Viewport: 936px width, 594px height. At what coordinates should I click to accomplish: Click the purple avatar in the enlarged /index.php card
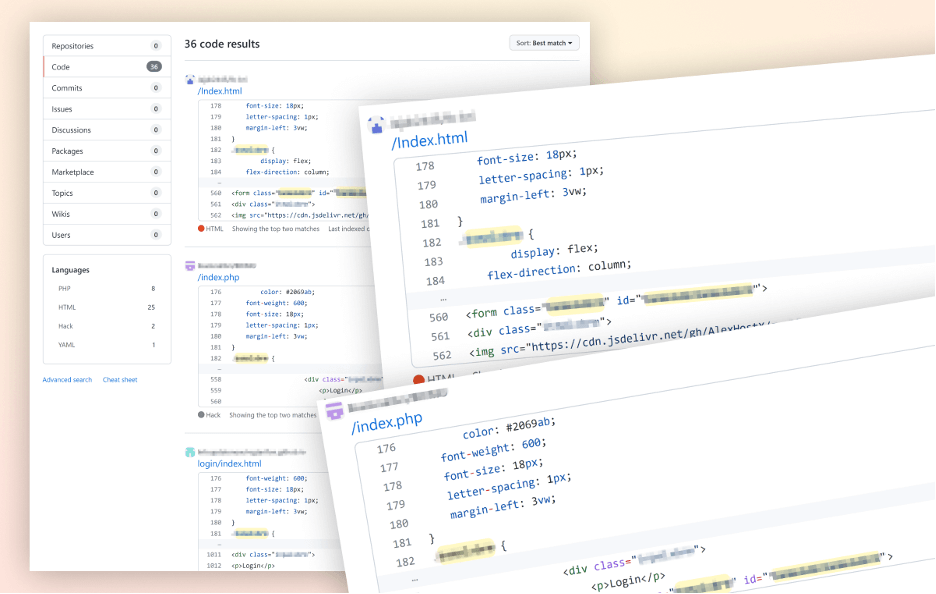(x=335, y=410)
